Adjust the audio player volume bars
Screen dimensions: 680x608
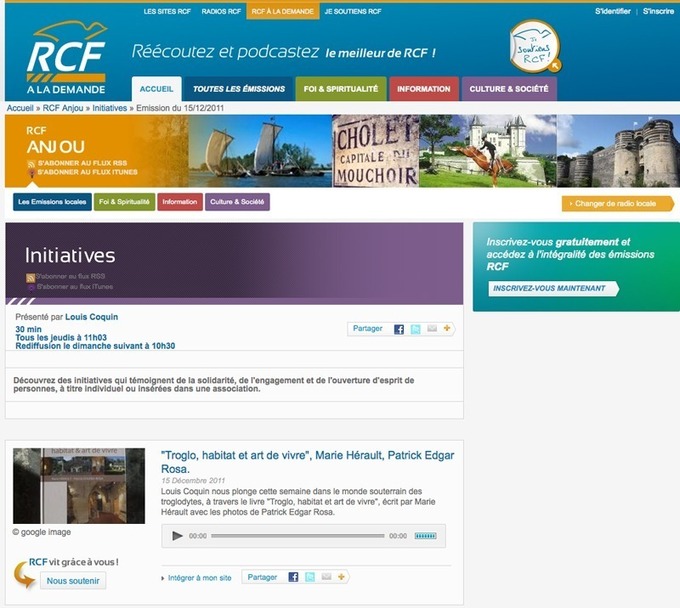point(425,536)
